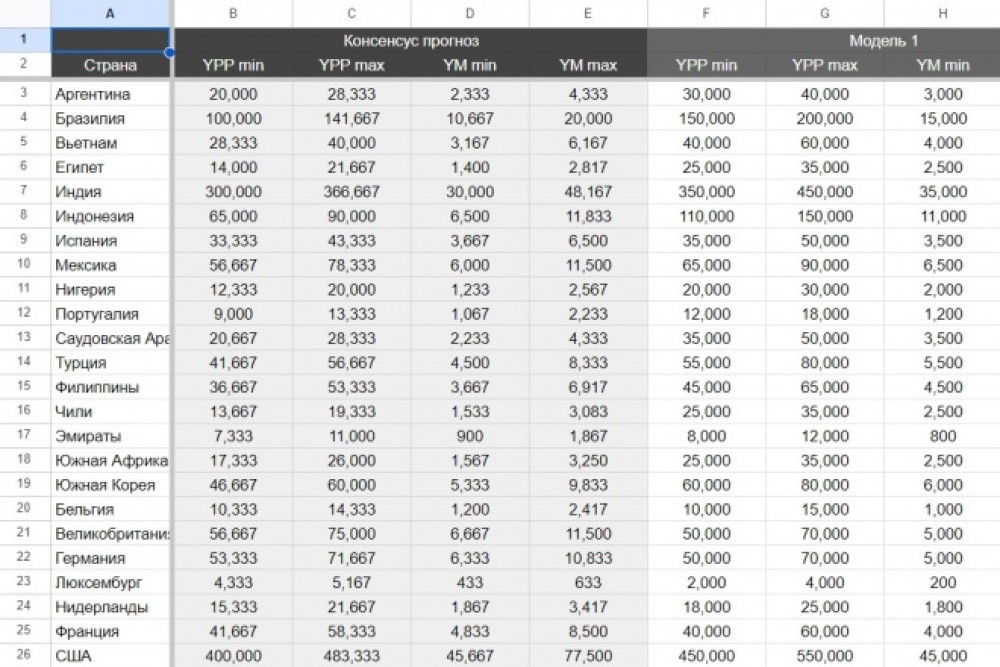Viewport: 1000px width, 667px height.
Task: Select column C header
Action: [x=351, y=13]
